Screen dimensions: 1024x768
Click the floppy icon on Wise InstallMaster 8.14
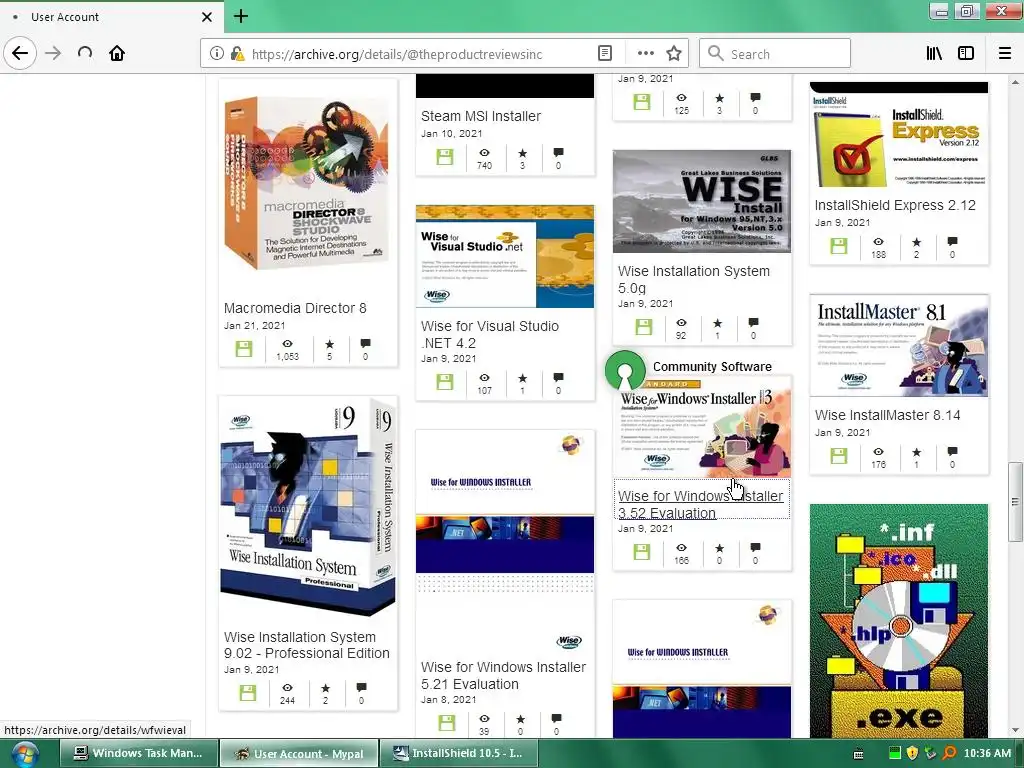coord(839,456)
